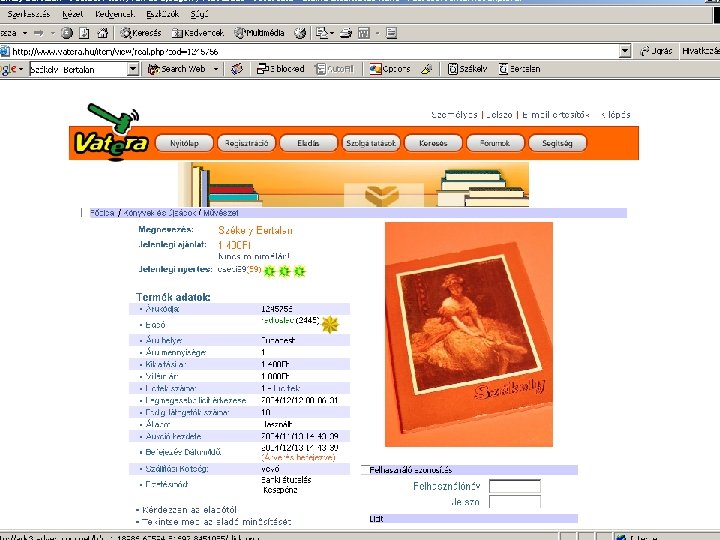Open the Súgó menu
The height and width of the screenshot is (540, 720).
click(x=199, y=14)
